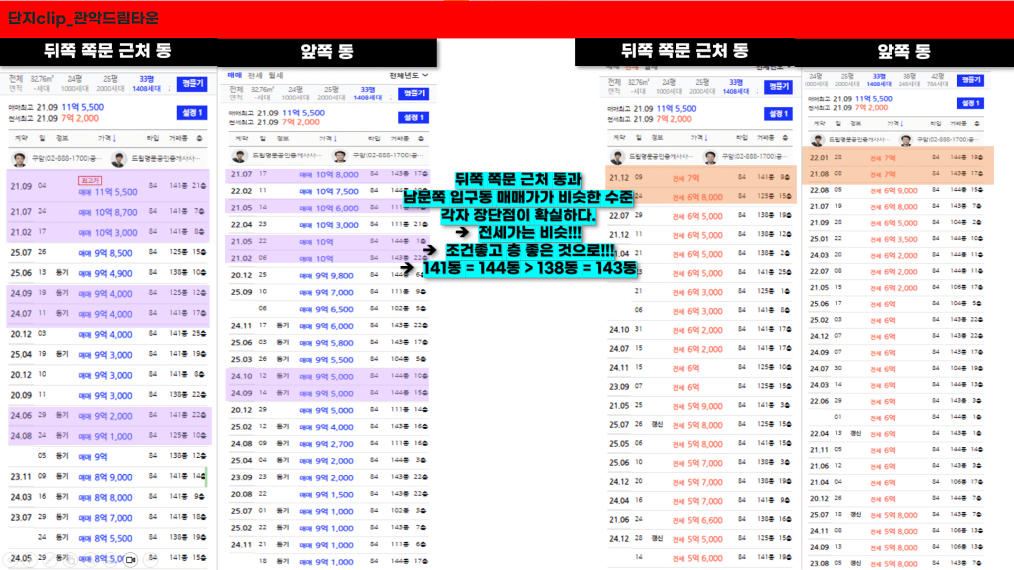This screenshot has width=1014, height=570.
Task: Click price sort arrow in the left rear-gate sale list
Action: coord(114,138)
